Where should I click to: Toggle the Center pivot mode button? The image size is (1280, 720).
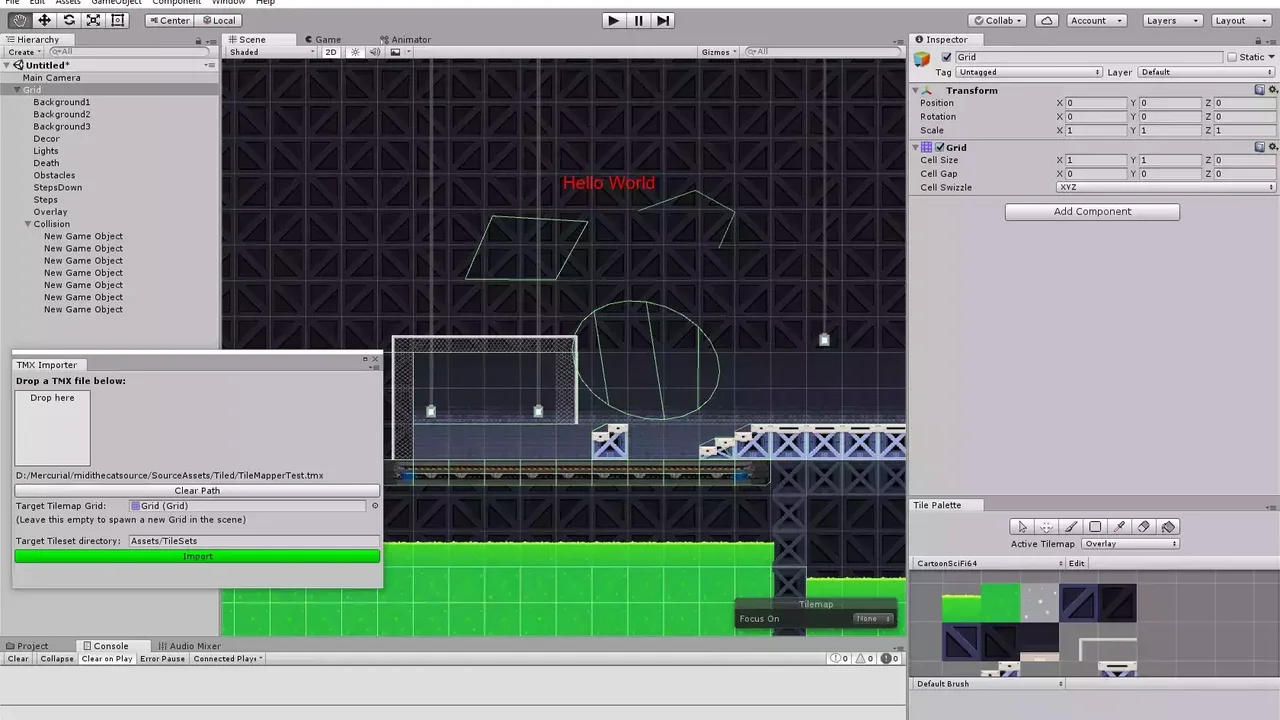(168, 20)
